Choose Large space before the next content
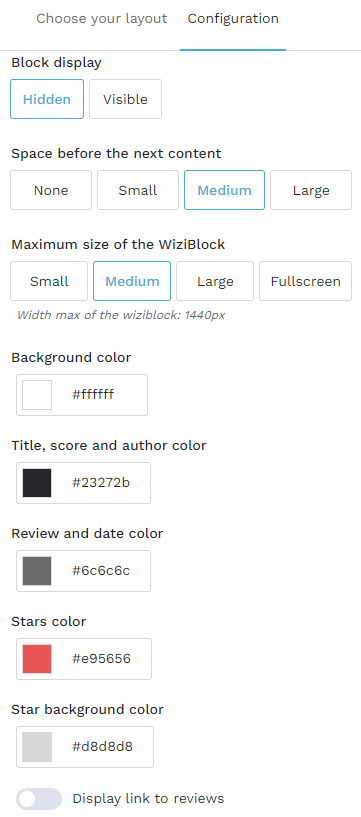Viewport: 361px width, 817px height. pyautogui.click(x=311, y=190)
